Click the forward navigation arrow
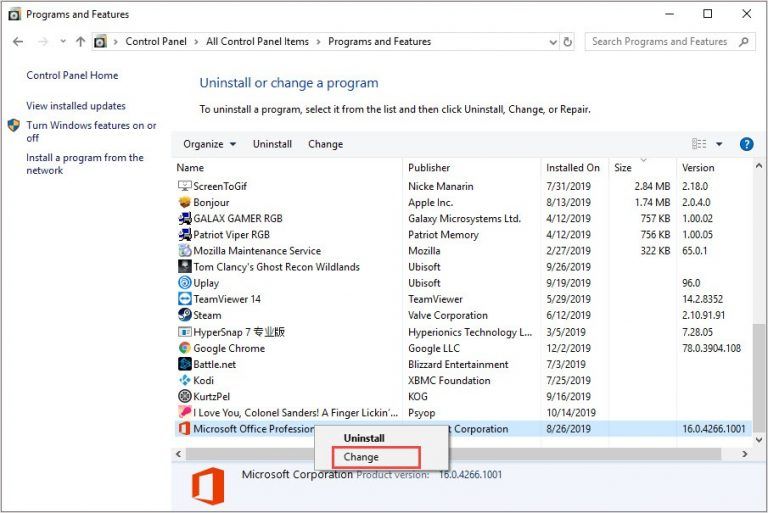768x513 pixels. tap(43, 42)
